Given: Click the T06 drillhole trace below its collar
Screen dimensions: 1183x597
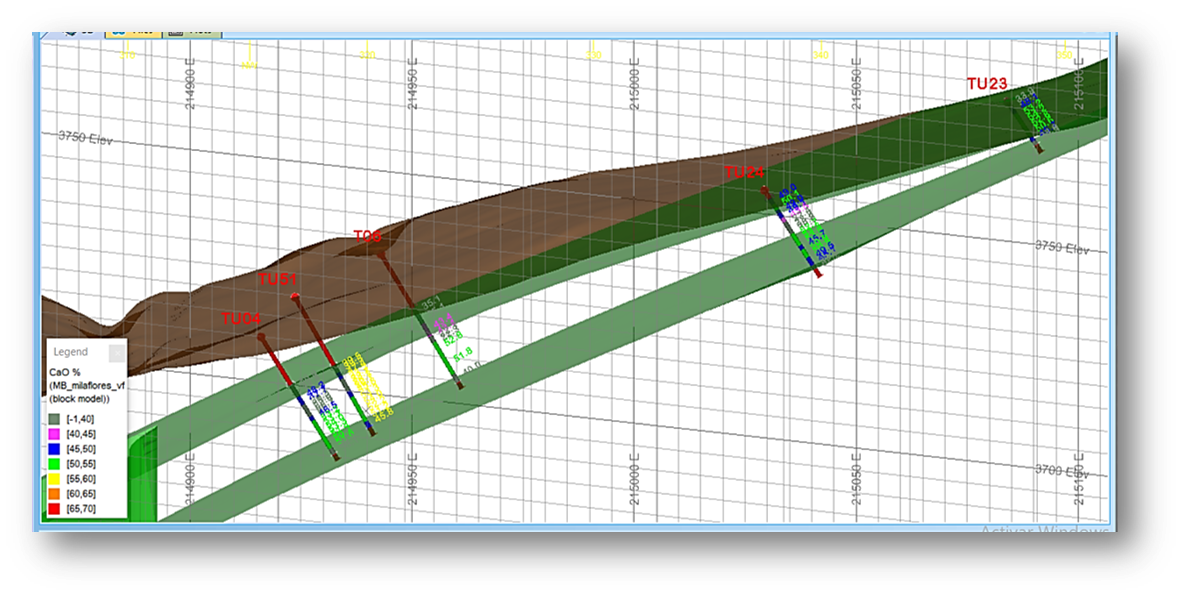Looking at the screenshot, I should coord(398,283).
